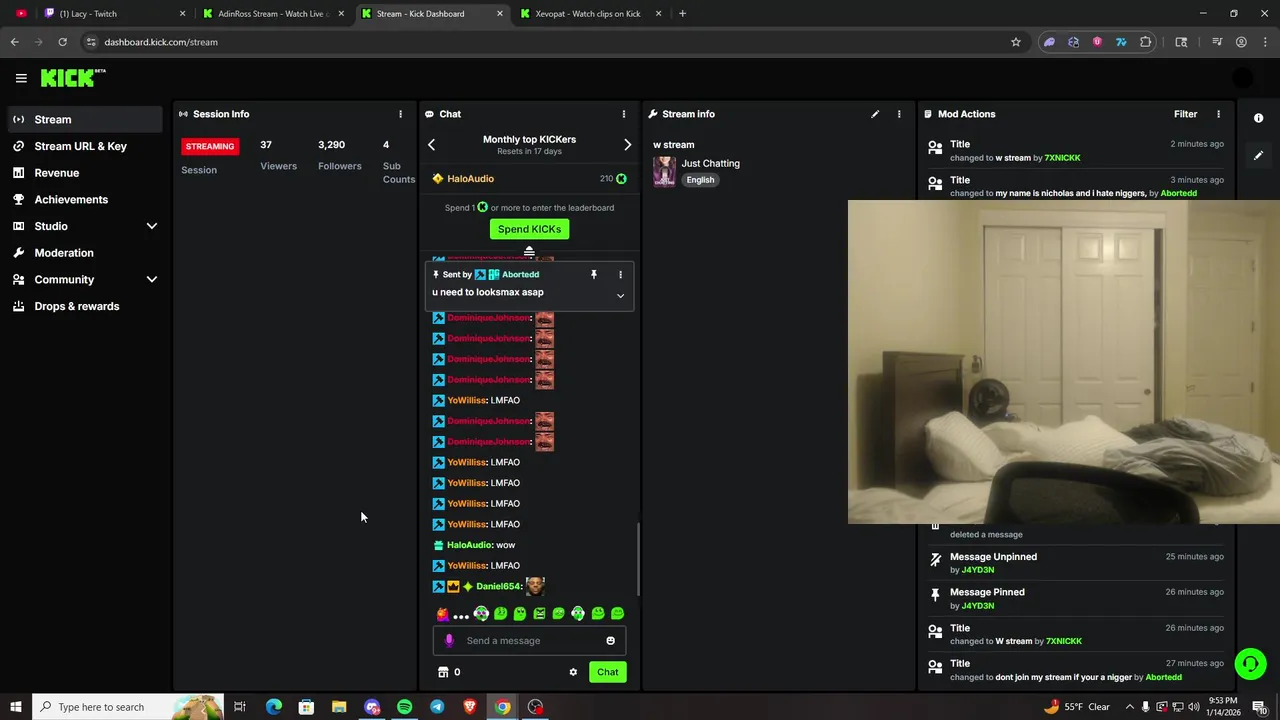Open pinned message three-dot options

tap(620, 274)
